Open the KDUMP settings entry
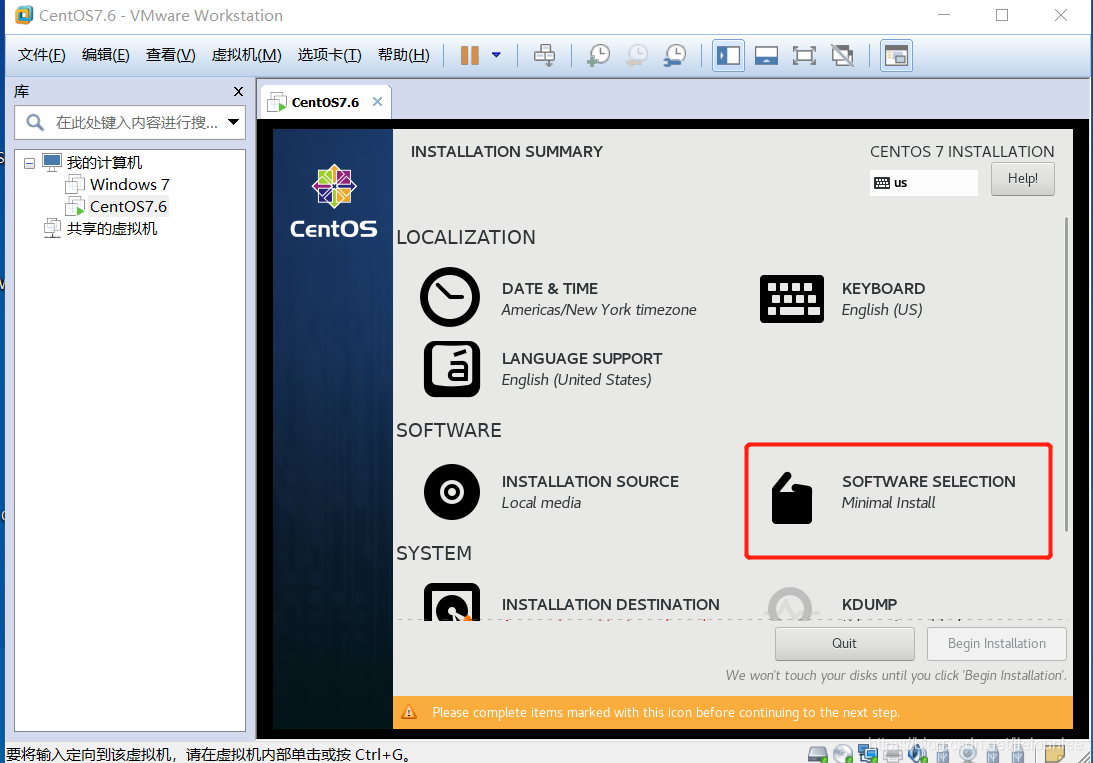 click(x=869, y=605)
